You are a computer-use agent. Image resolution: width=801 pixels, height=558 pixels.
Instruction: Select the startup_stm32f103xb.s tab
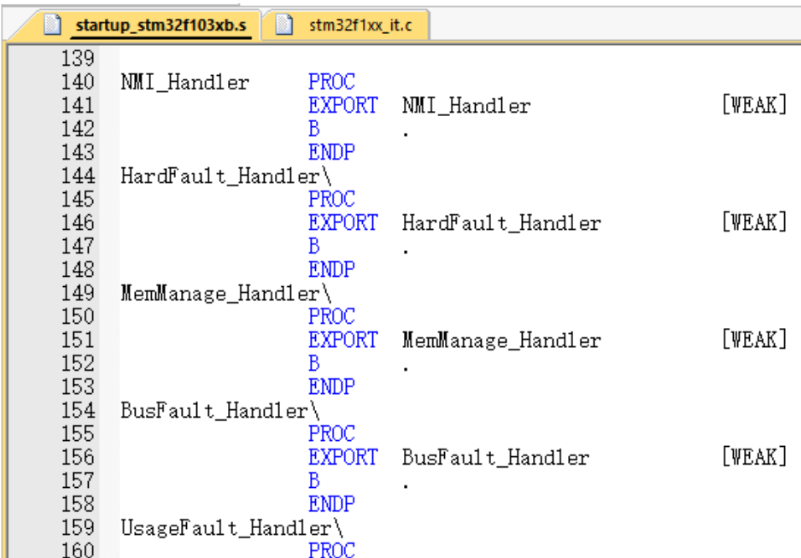click(x=160, y=25)
